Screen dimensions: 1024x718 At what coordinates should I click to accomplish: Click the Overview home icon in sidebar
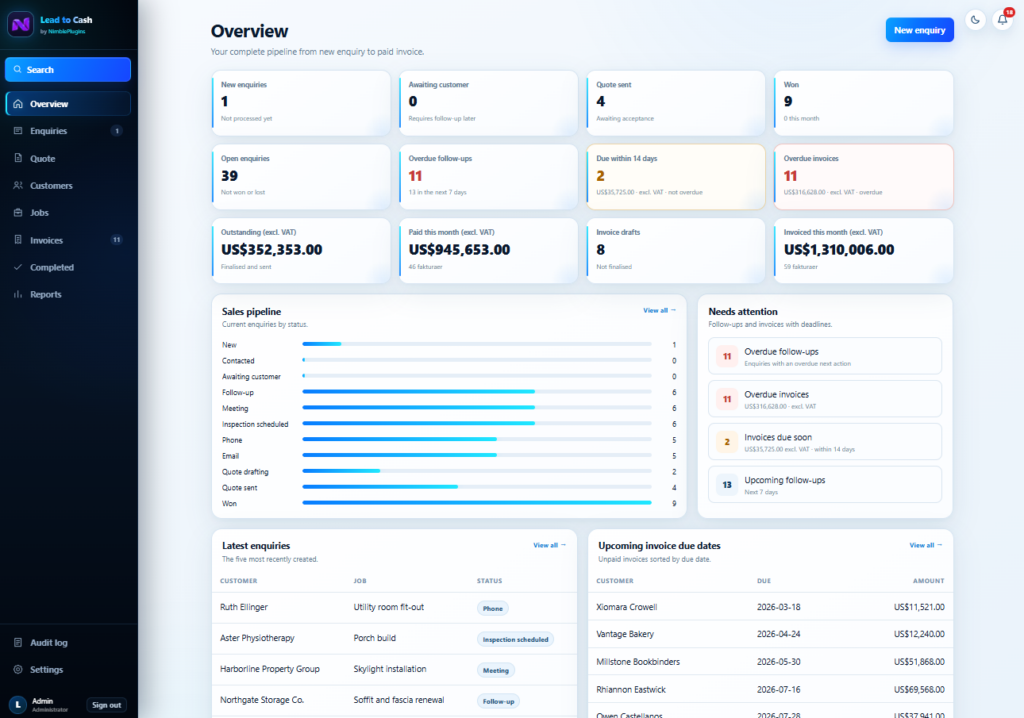coord(18,104)
